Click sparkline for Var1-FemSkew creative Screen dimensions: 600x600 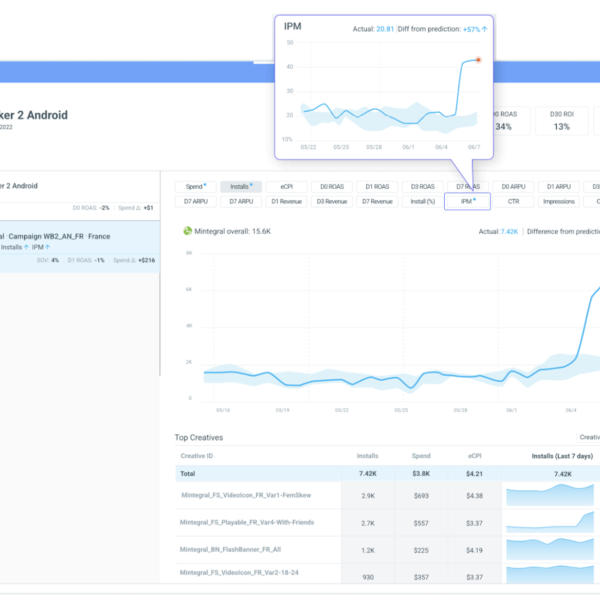tap(550, 495)
